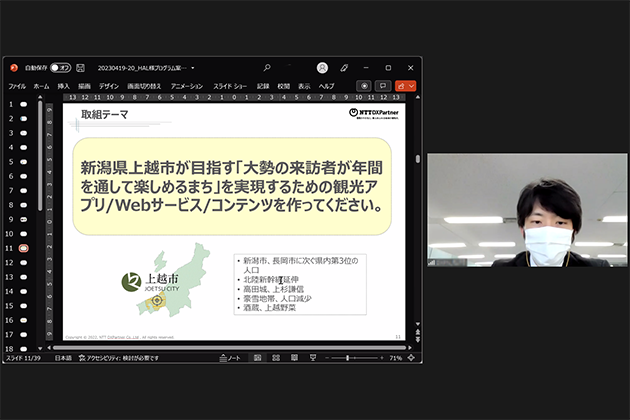This screenshot has width=630, height=420.
Task: Click the search magnifier icon
Action: coord(267,68)
